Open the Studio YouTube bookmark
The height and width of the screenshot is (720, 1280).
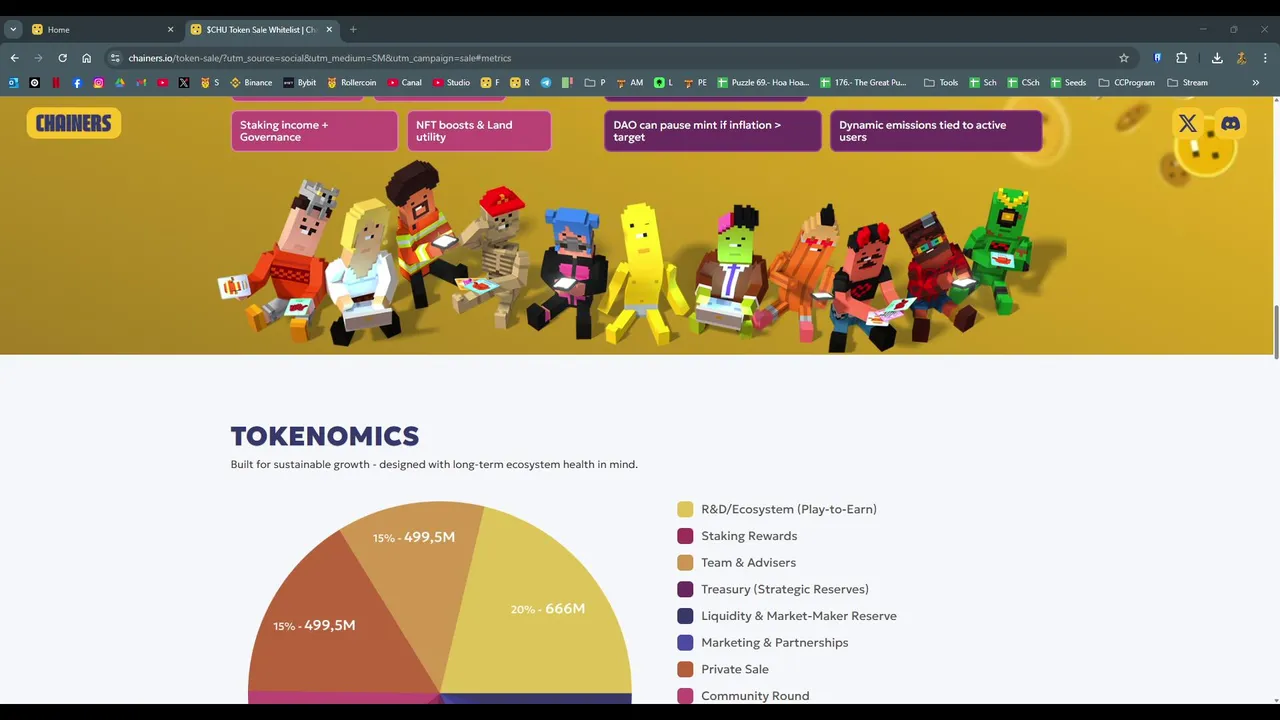point(452,83)
